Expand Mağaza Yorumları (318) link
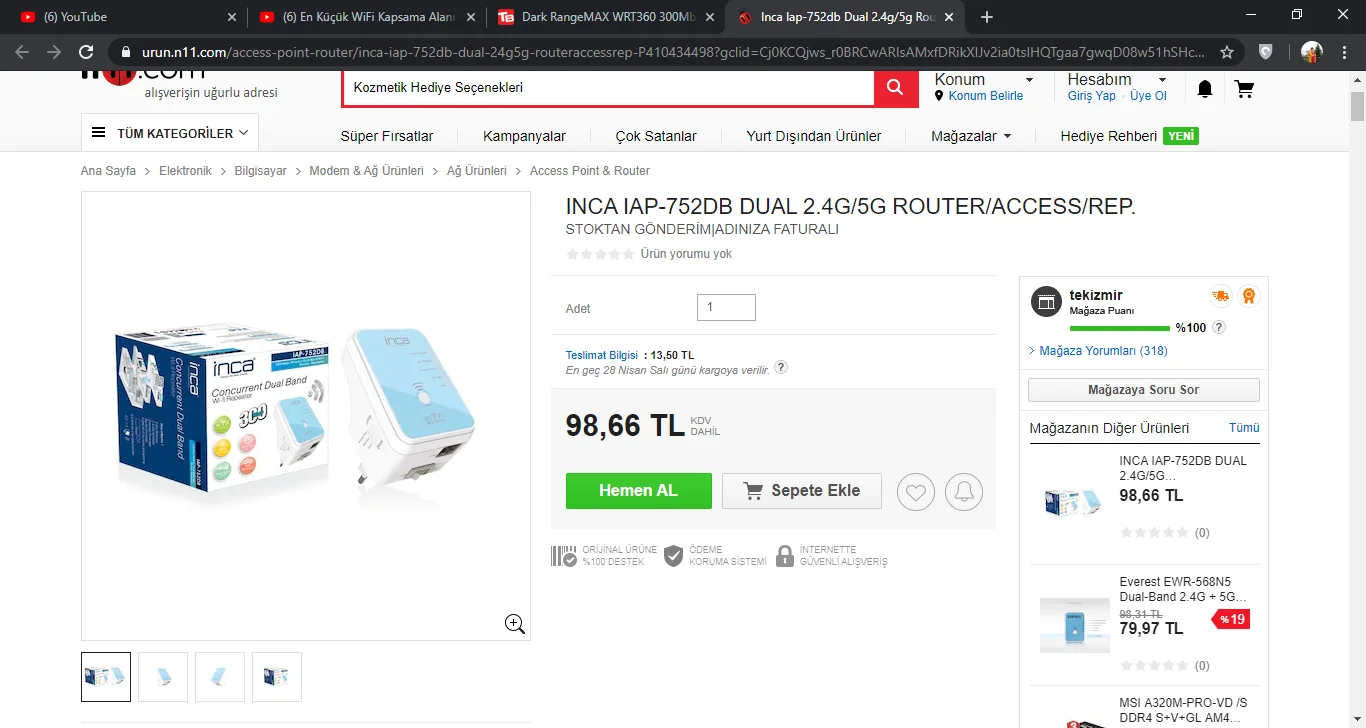This screenshot has width=1366, height=728. coord(1103,351)
